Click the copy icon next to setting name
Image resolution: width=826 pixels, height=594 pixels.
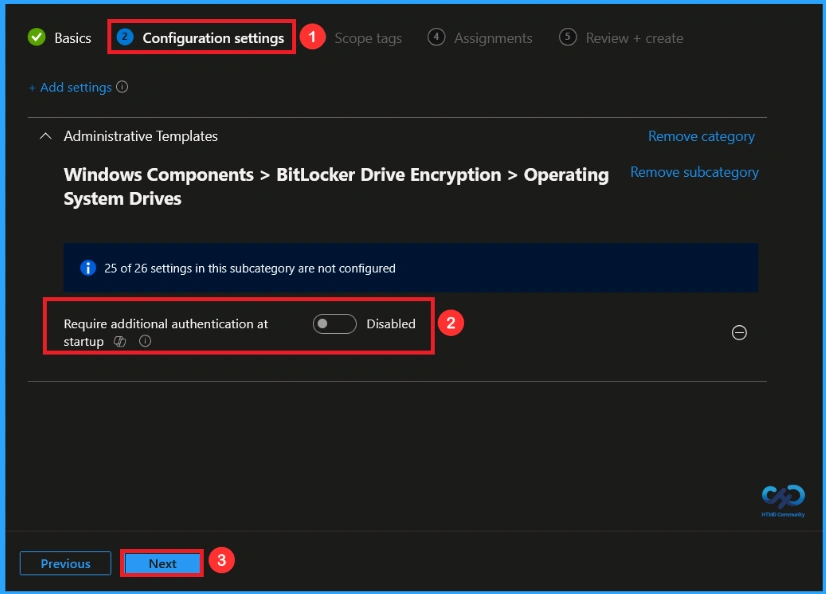click(x=119, y=341)
